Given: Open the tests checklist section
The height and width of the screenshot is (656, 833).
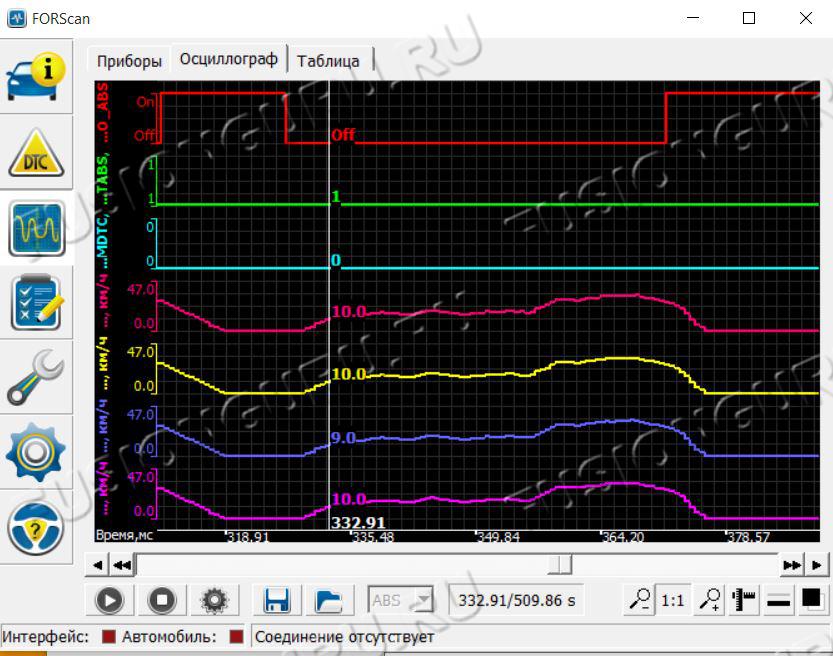Looking at the screenshot, I should click(x=36, y=302).
